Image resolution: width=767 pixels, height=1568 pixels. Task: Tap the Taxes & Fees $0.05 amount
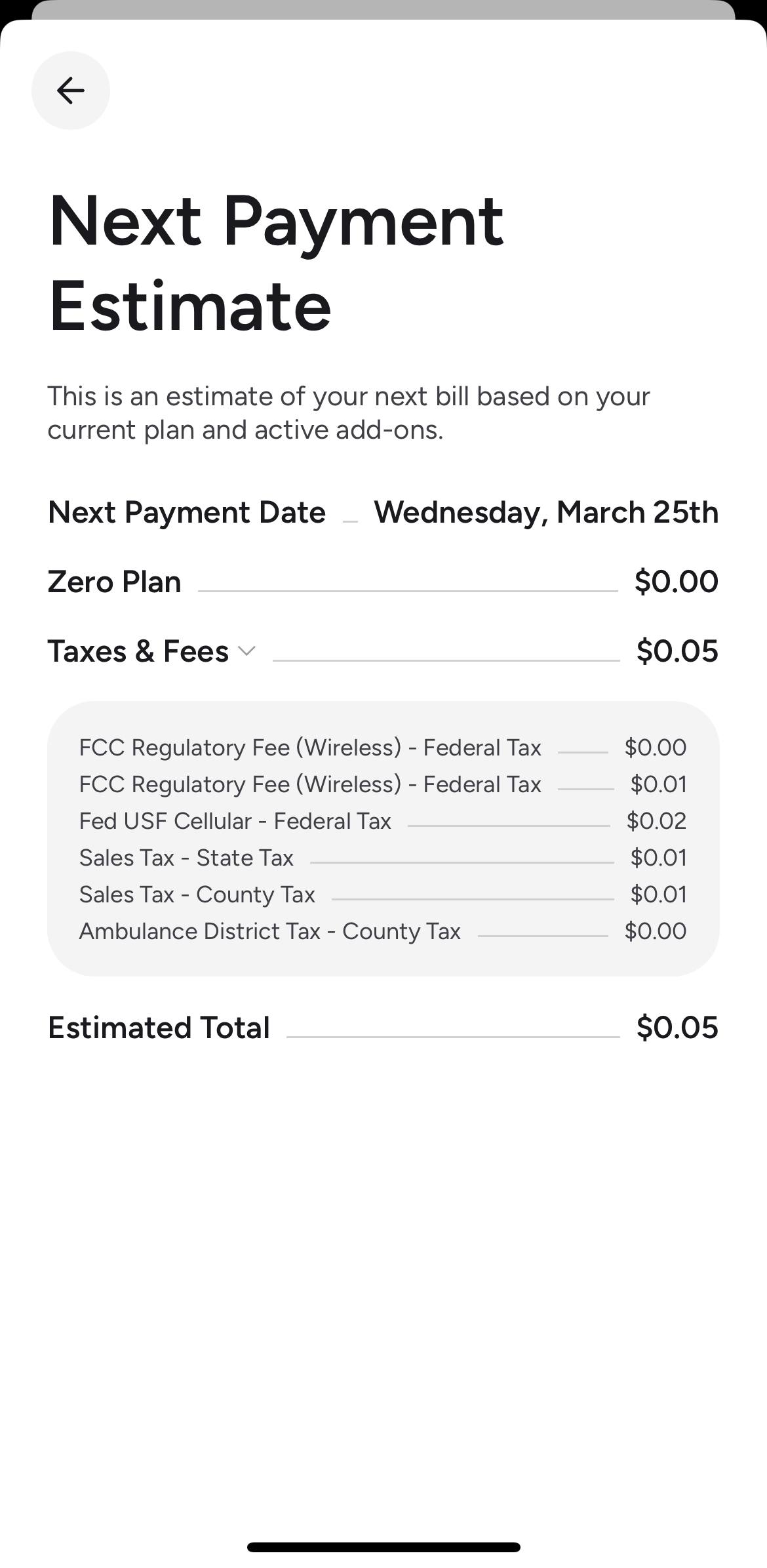click(677, 651)
